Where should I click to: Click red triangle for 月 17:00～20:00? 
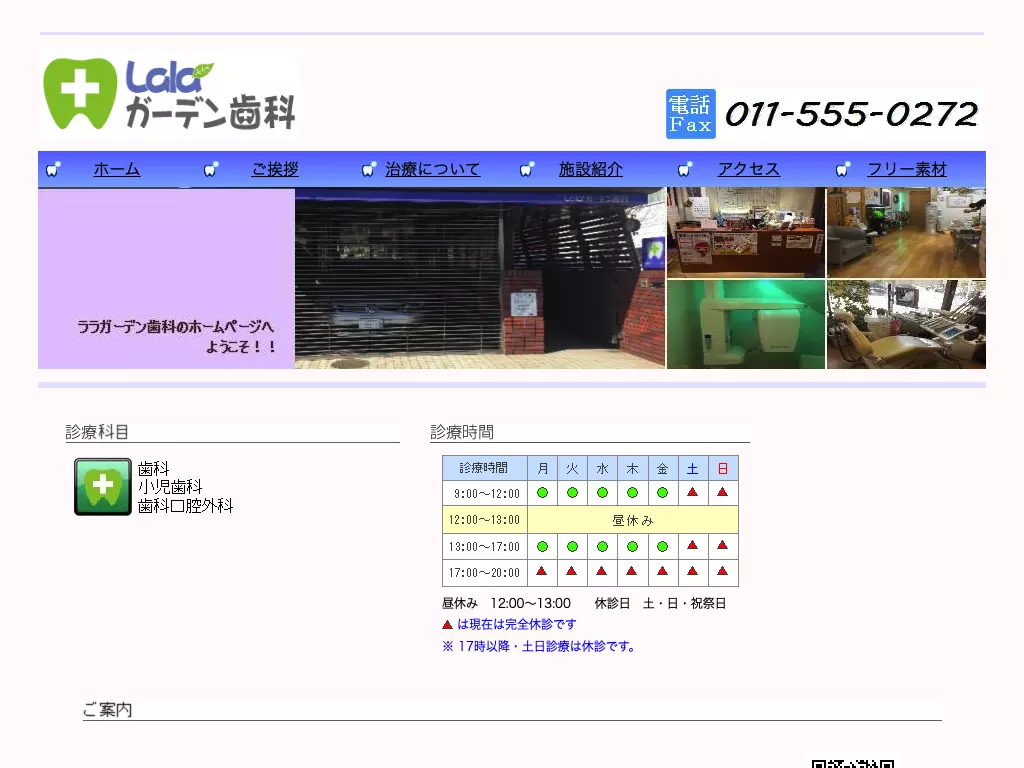point(541,571)
